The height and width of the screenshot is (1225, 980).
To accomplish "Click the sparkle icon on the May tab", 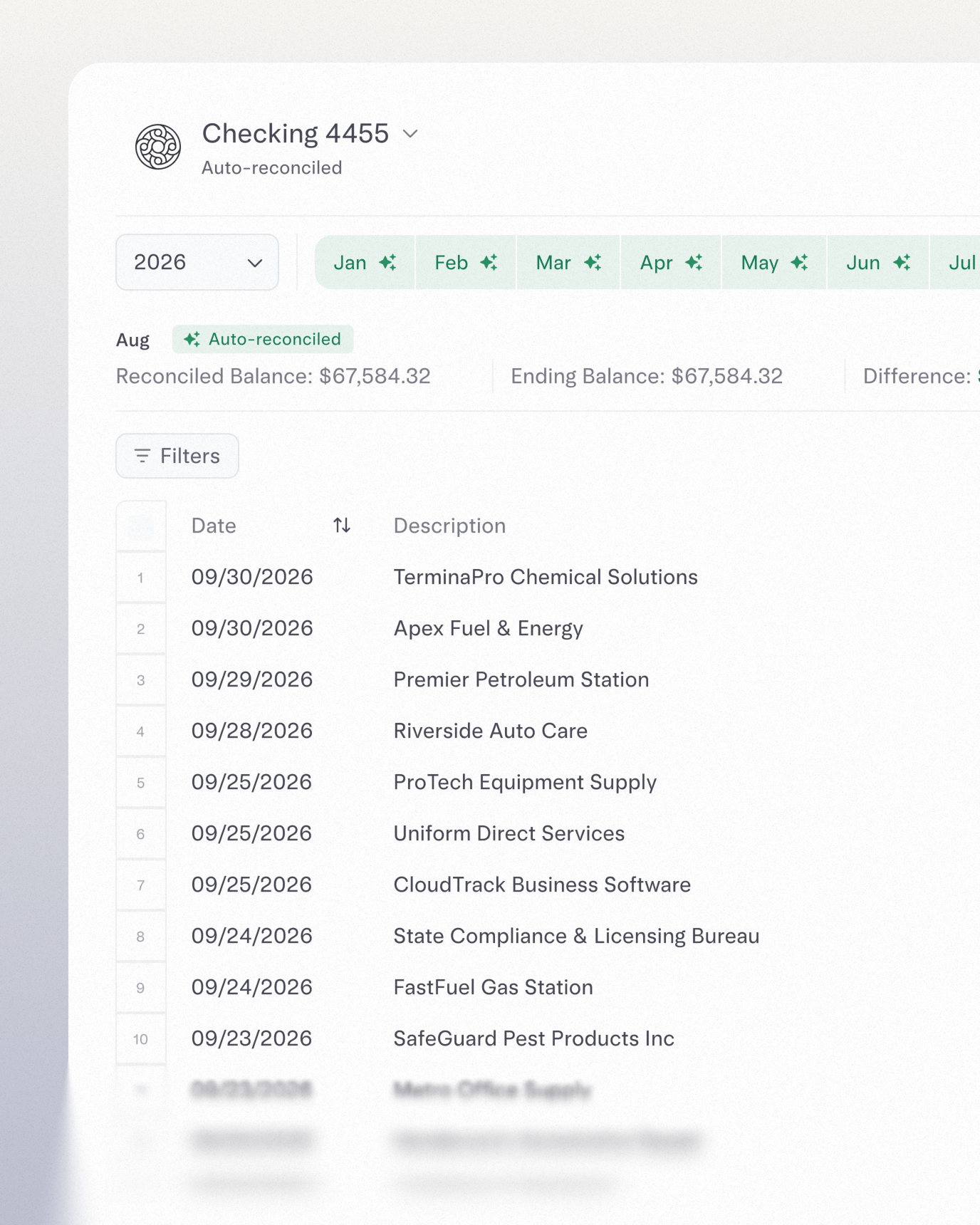I will coord(800,263).
